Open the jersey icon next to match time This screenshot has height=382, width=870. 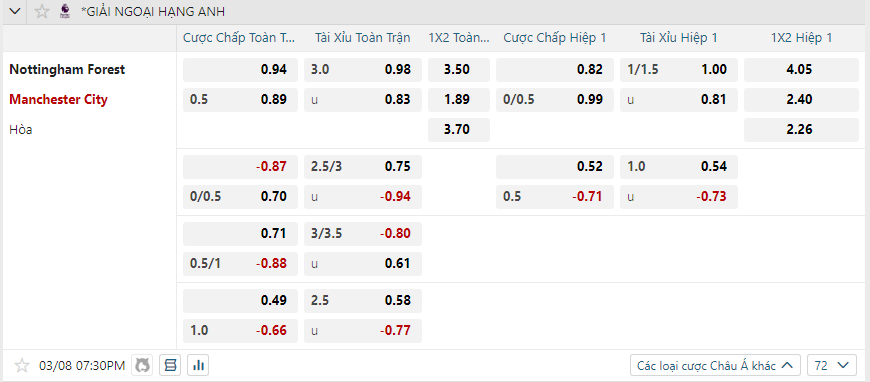143,365
